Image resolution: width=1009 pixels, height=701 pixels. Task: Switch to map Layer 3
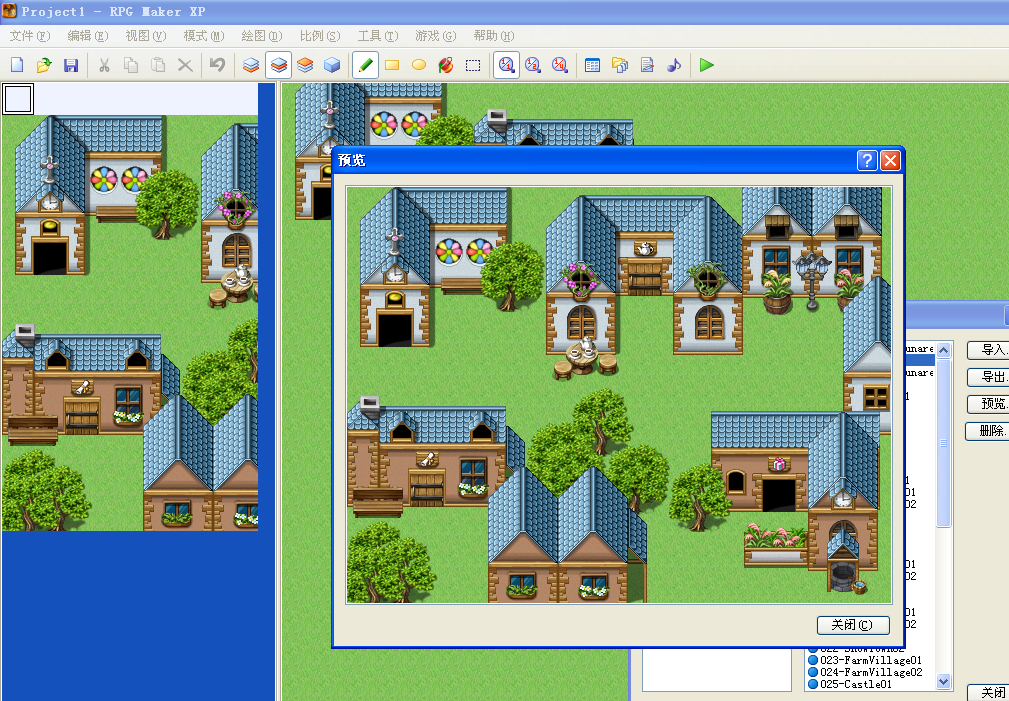pos(305,65)
